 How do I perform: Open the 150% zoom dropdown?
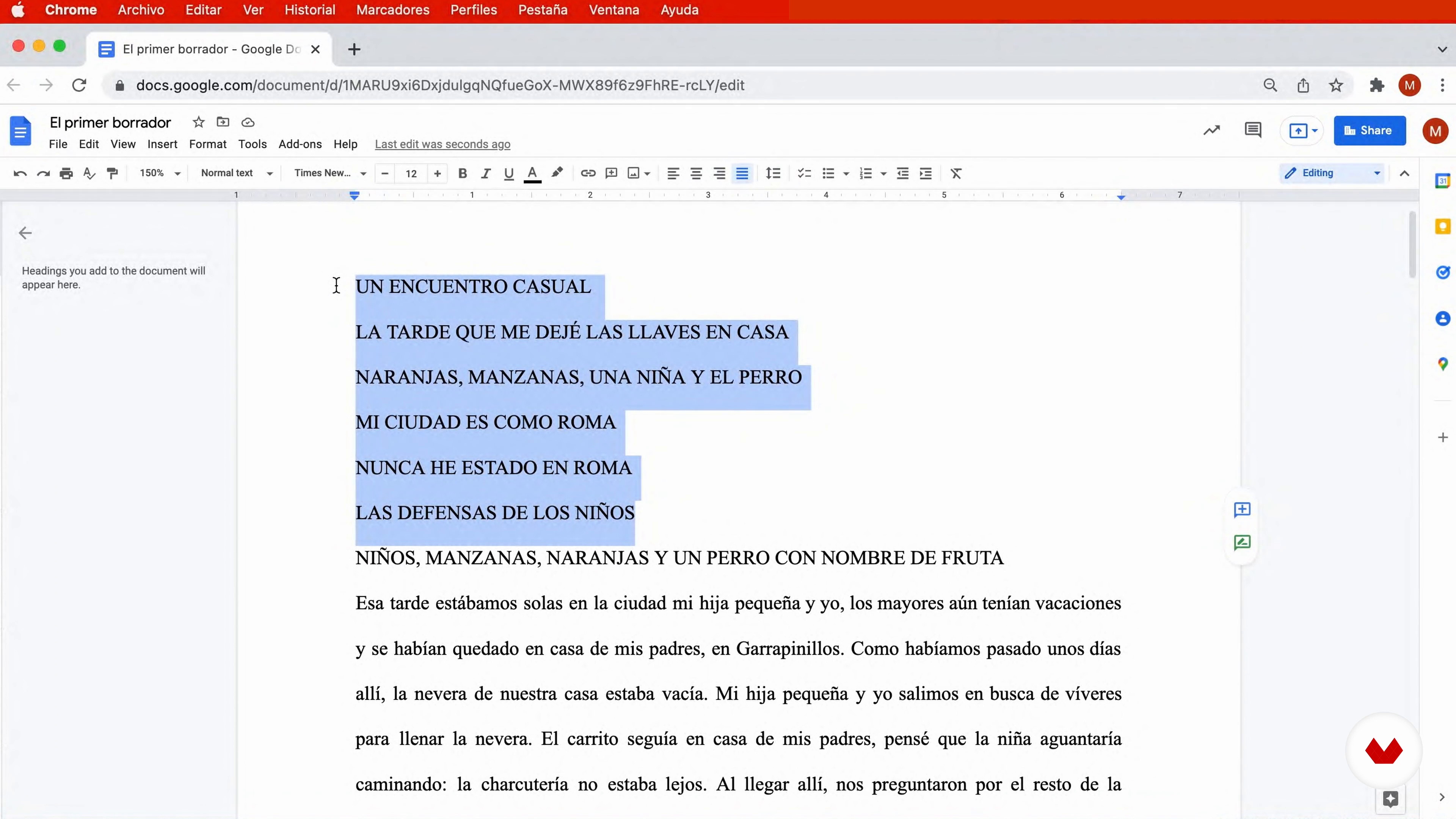pos(160,173)
